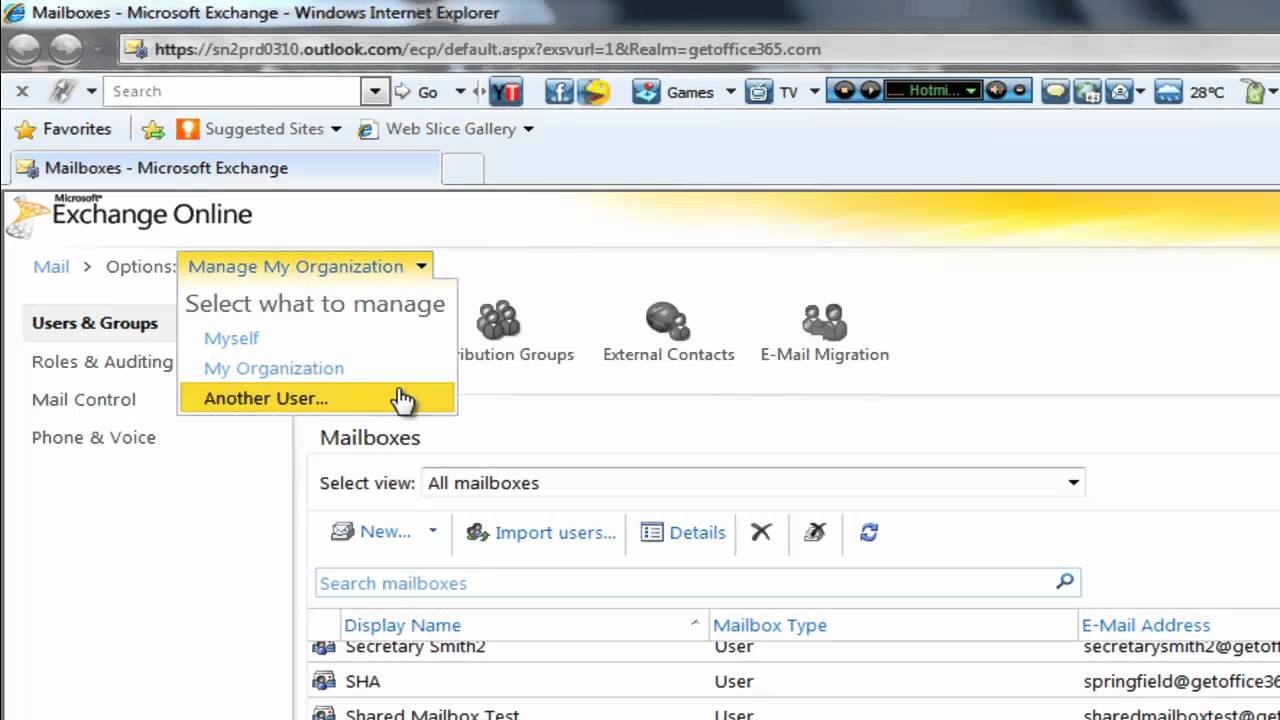Click the New... mailbox button
1280x720 pixels.
click(x=372, y=531)
